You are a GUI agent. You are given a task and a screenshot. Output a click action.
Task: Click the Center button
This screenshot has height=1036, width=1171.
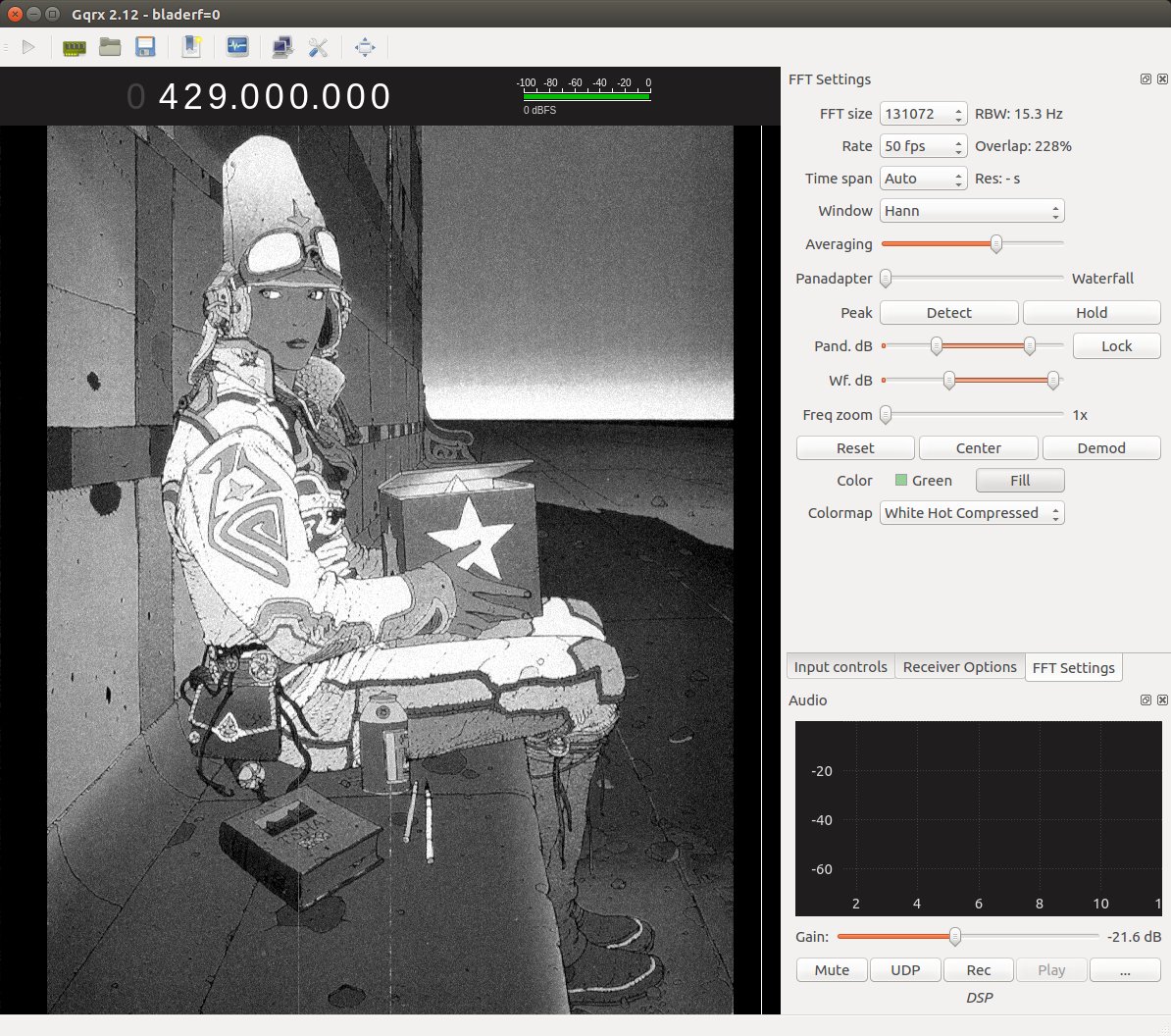pyautogui.click(x=979, y=447)
